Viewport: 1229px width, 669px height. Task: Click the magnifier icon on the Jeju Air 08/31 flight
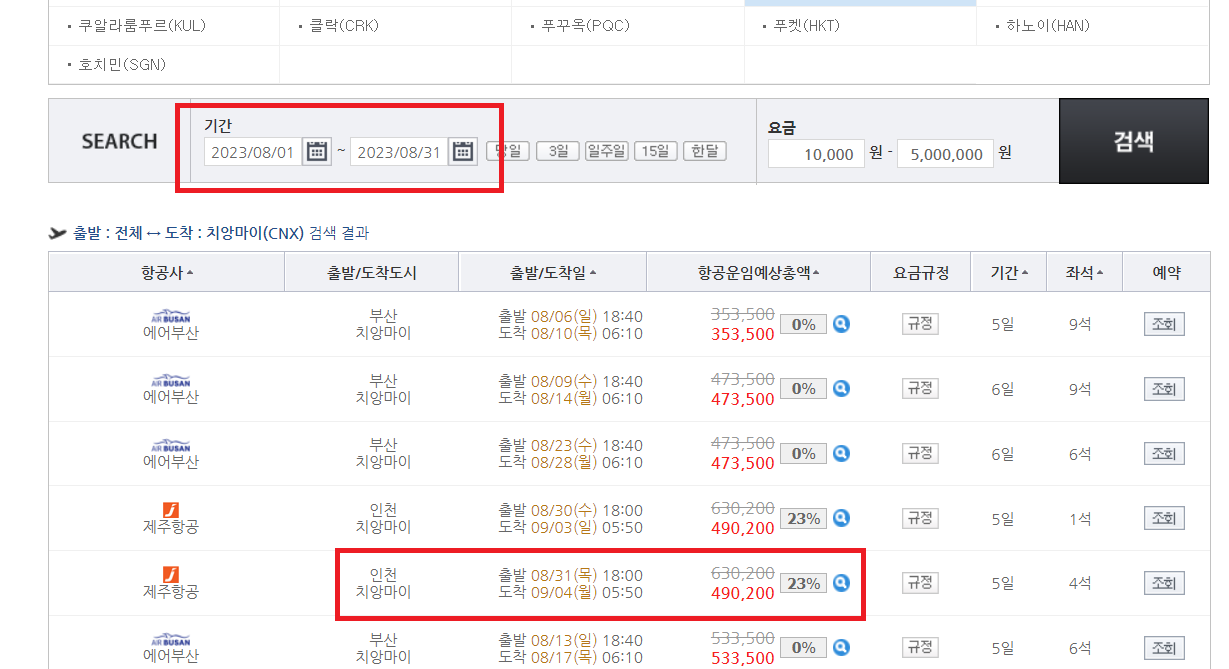[x=841, y=584]
